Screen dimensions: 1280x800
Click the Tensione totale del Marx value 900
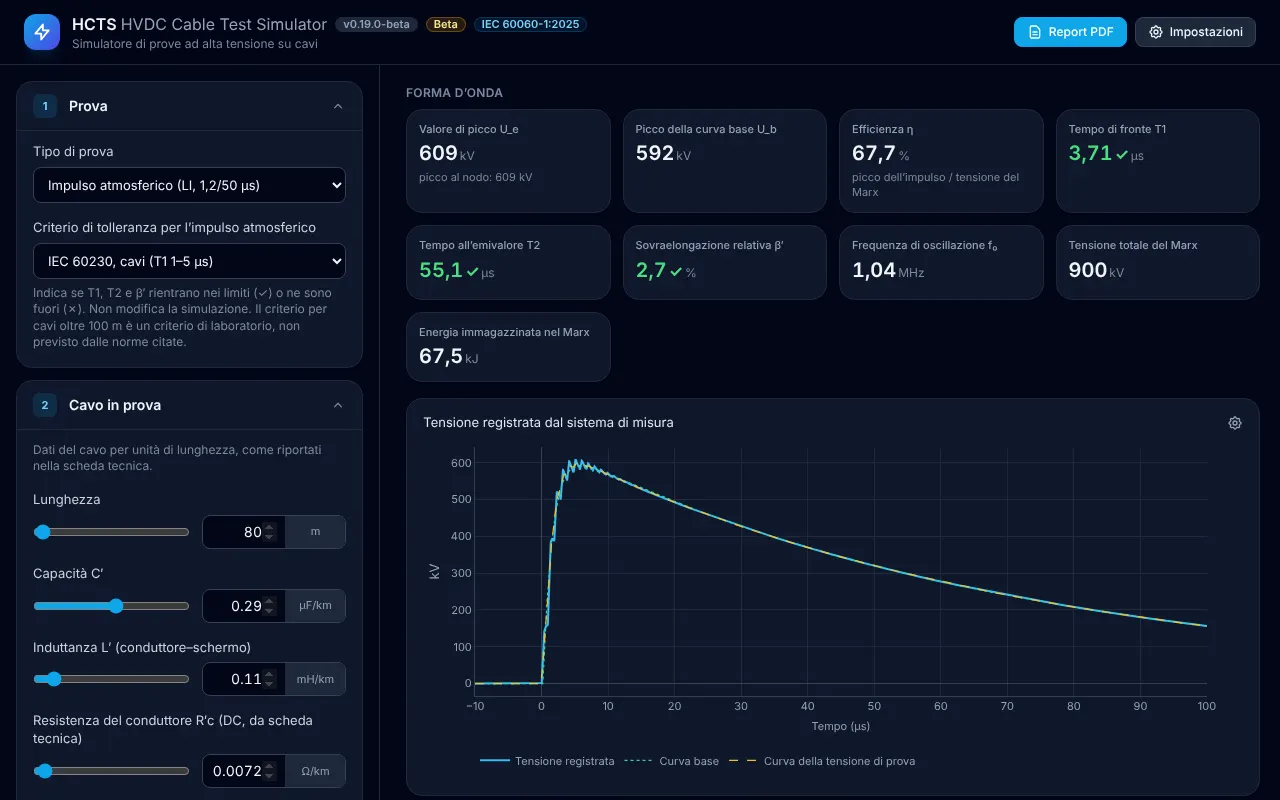1088,270
